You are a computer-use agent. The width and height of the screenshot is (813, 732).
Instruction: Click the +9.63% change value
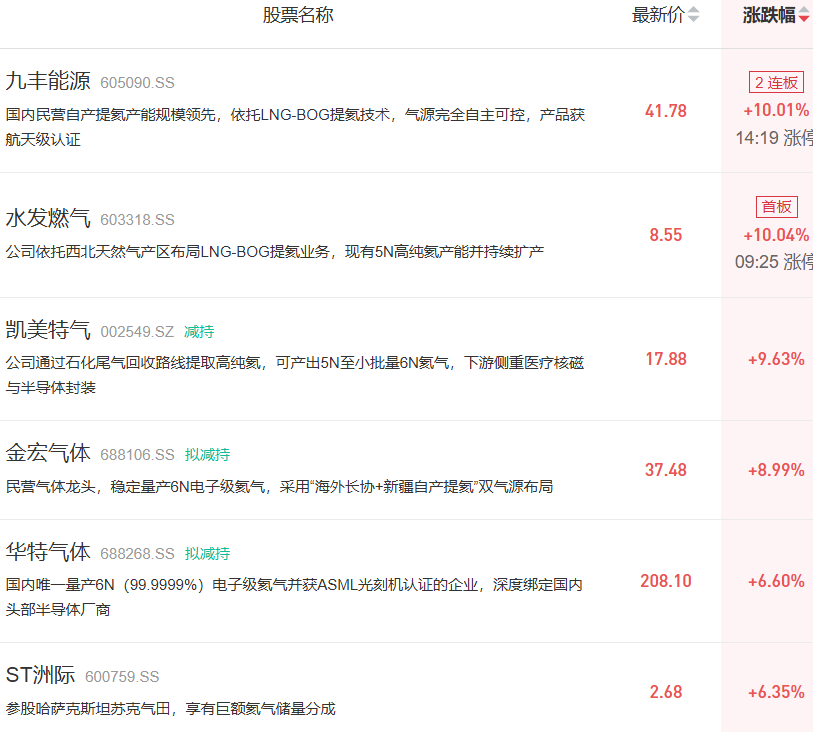776,359
